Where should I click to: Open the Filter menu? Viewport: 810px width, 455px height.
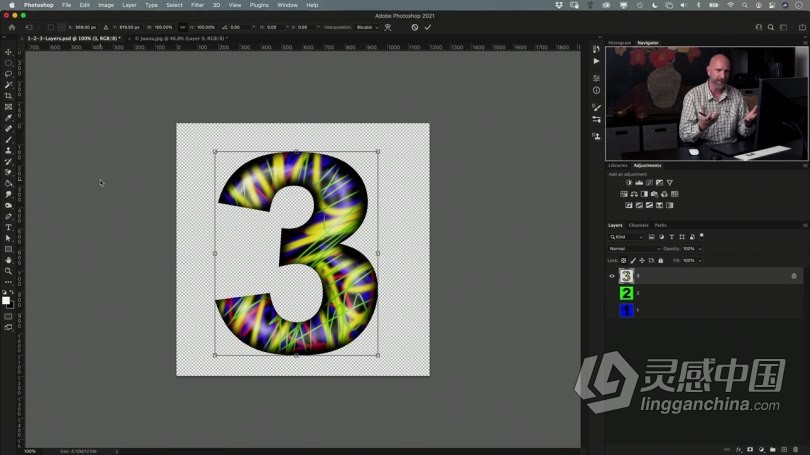tap(198, 5)
